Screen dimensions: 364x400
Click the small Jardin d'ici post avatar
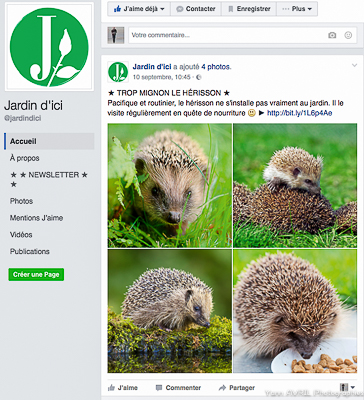pos(118,72)
